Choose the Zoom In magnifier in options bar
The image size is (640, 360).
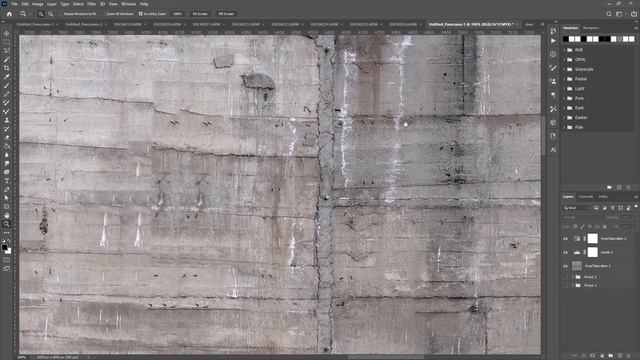click(x=41, y=13)
